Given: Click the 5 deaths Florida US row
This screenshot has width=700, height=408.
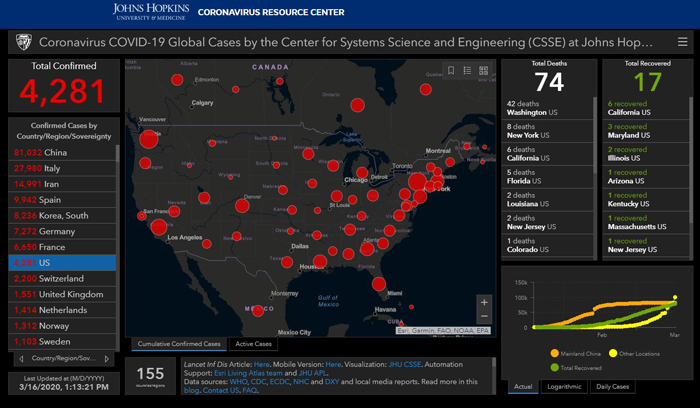Looking at the screenshot, I should (547, 177).
